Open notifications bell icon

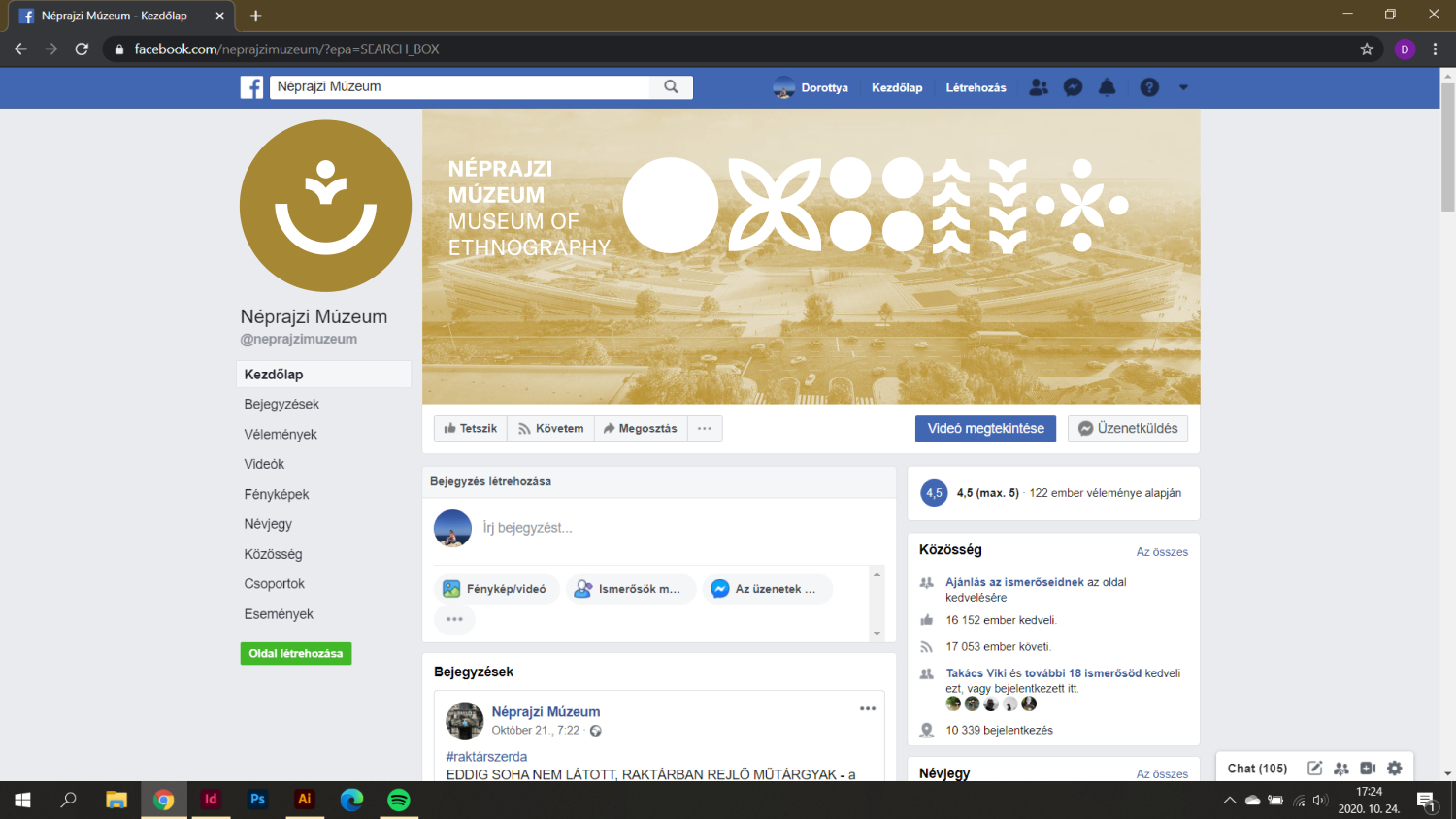coord(1108,87)
